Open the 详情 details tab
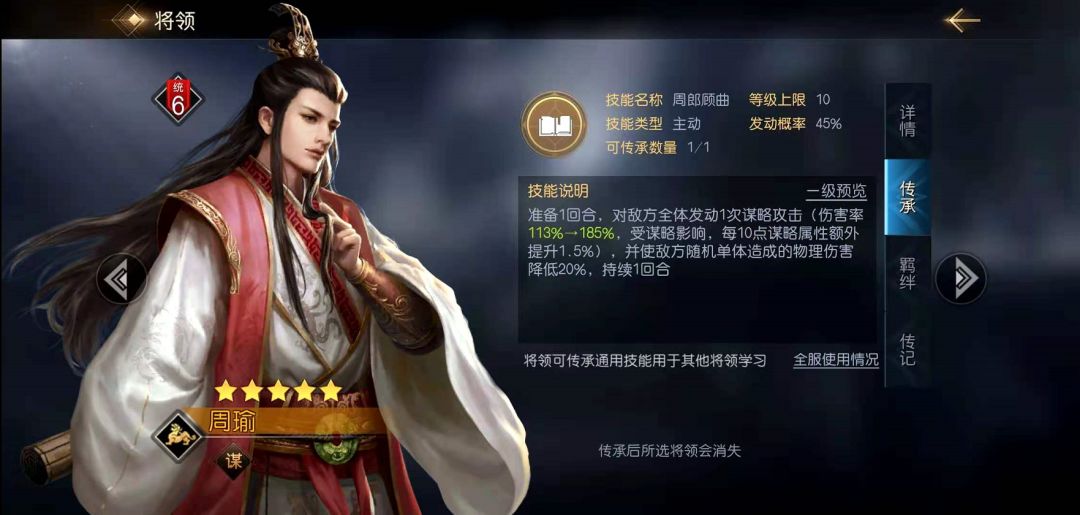The height and width of the screenshot is (515, 1080). tap(908, 121)
